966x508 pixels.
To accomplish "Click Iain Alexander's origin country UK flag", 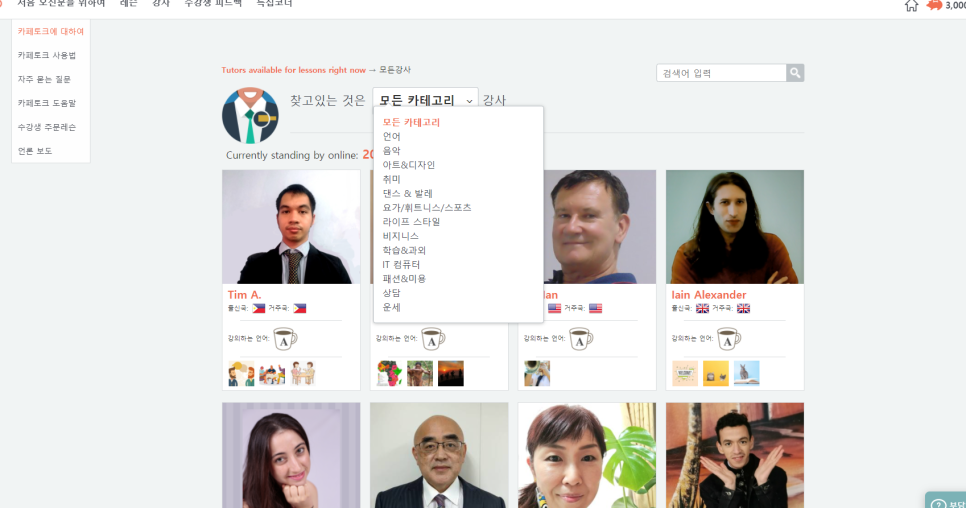I will click(x=702, y=308).
